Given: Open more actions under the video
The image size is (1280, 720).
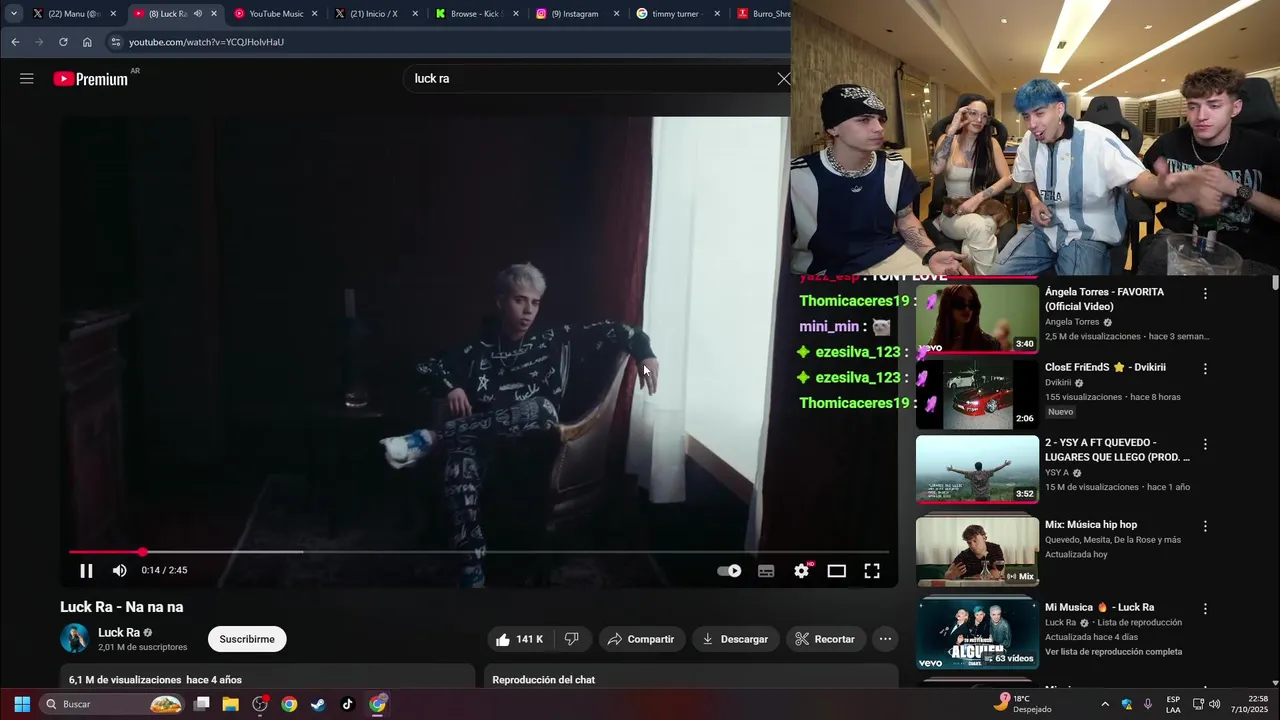Looking at the screenshot, I should 885,639.
